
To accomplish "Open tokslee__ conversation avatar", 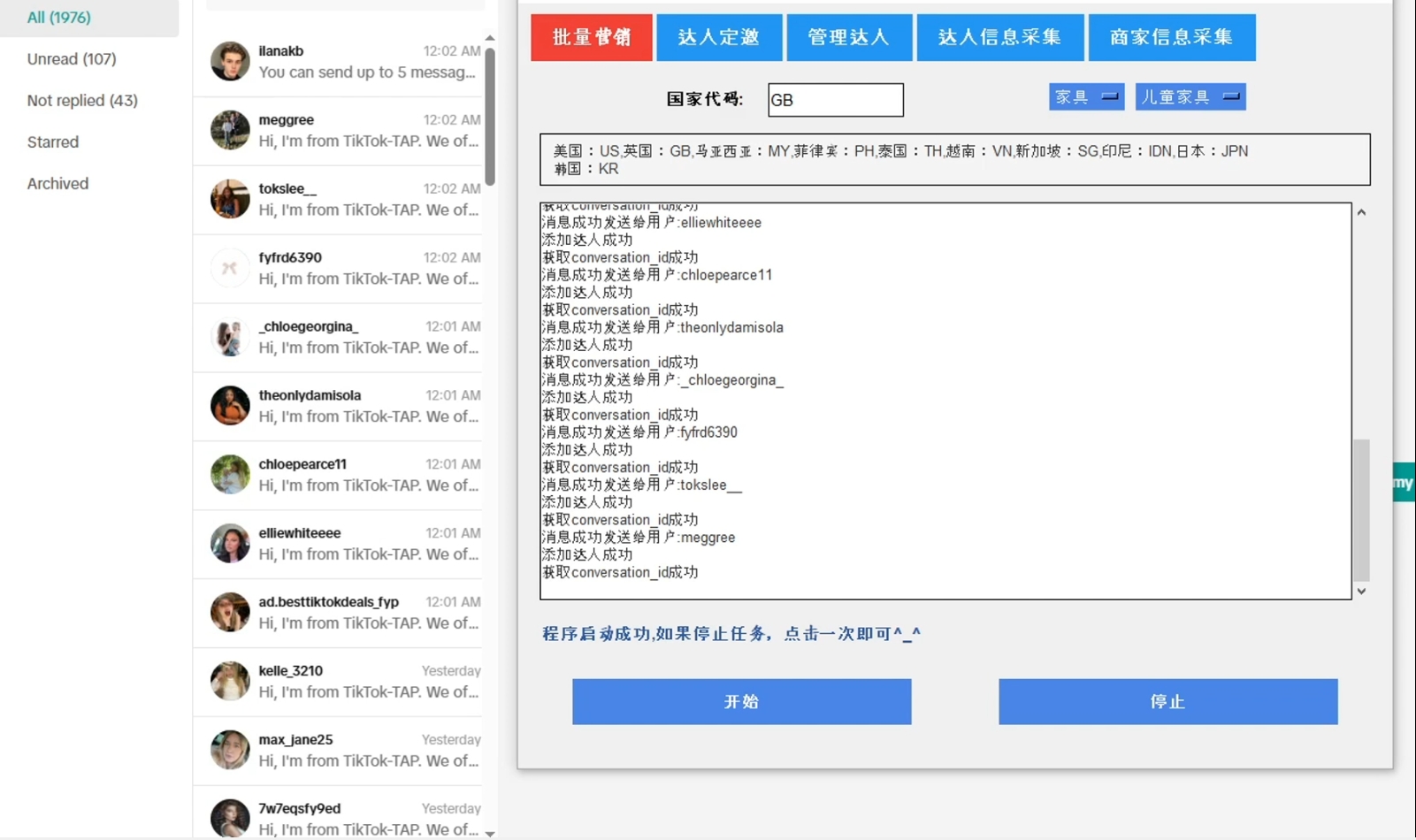I will (x=230, y=200).
